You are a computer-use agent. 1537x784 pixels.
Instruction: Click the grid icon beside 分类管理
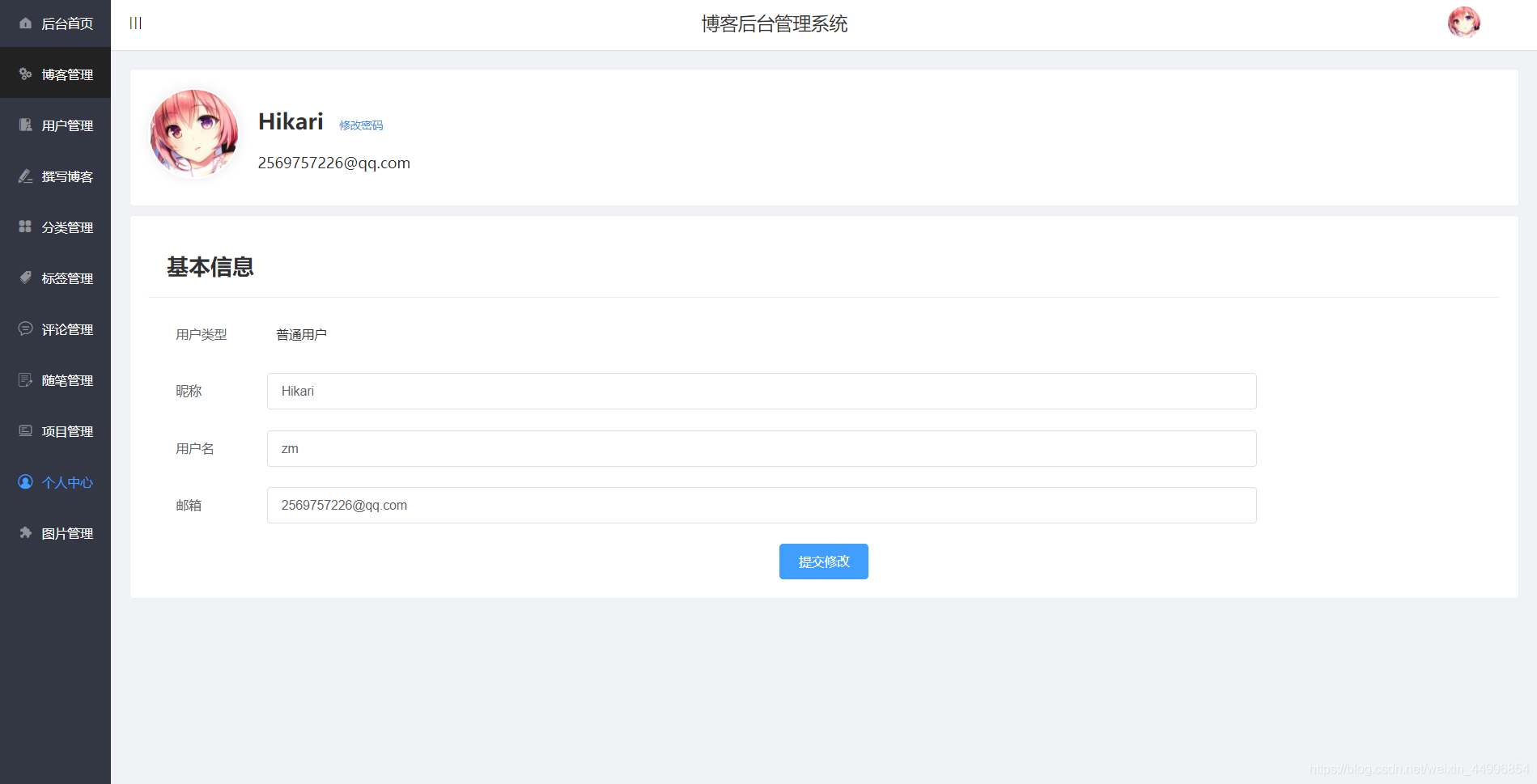click(x=25, y=227)
